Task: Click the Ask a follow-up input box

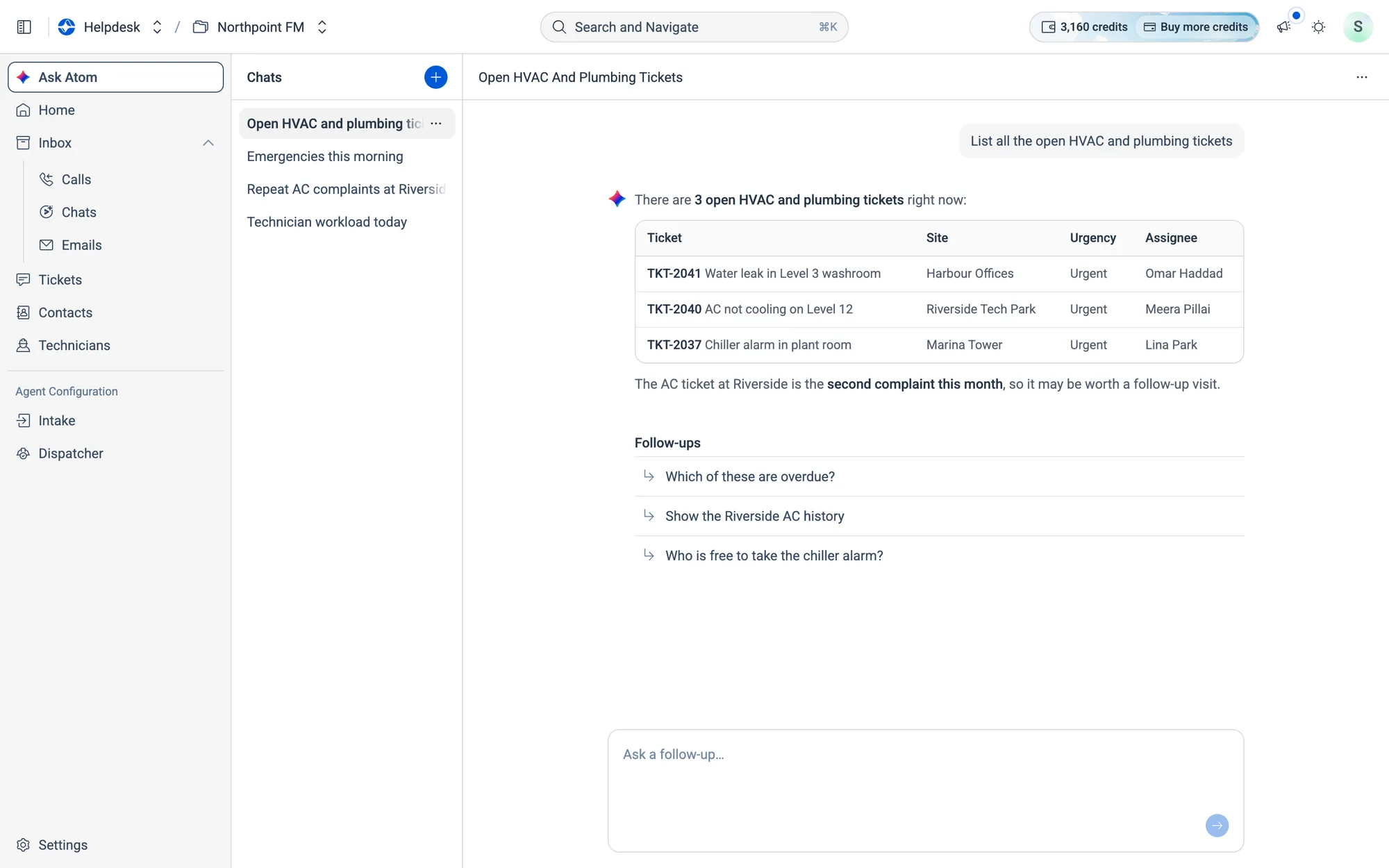Action: coord(925,790)
